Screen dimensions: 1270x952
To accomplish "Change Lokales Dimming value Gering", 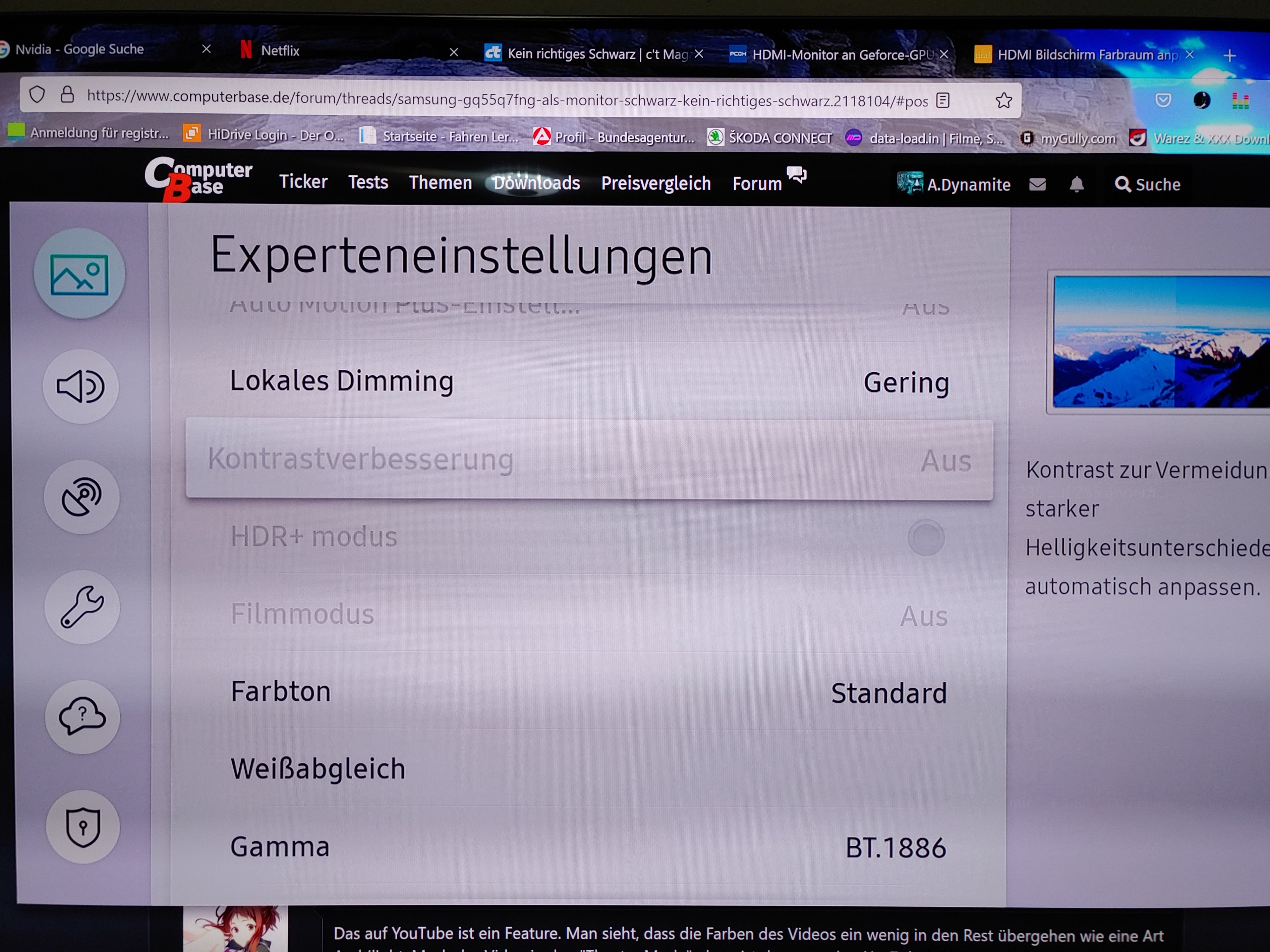I will pos(589,381).
